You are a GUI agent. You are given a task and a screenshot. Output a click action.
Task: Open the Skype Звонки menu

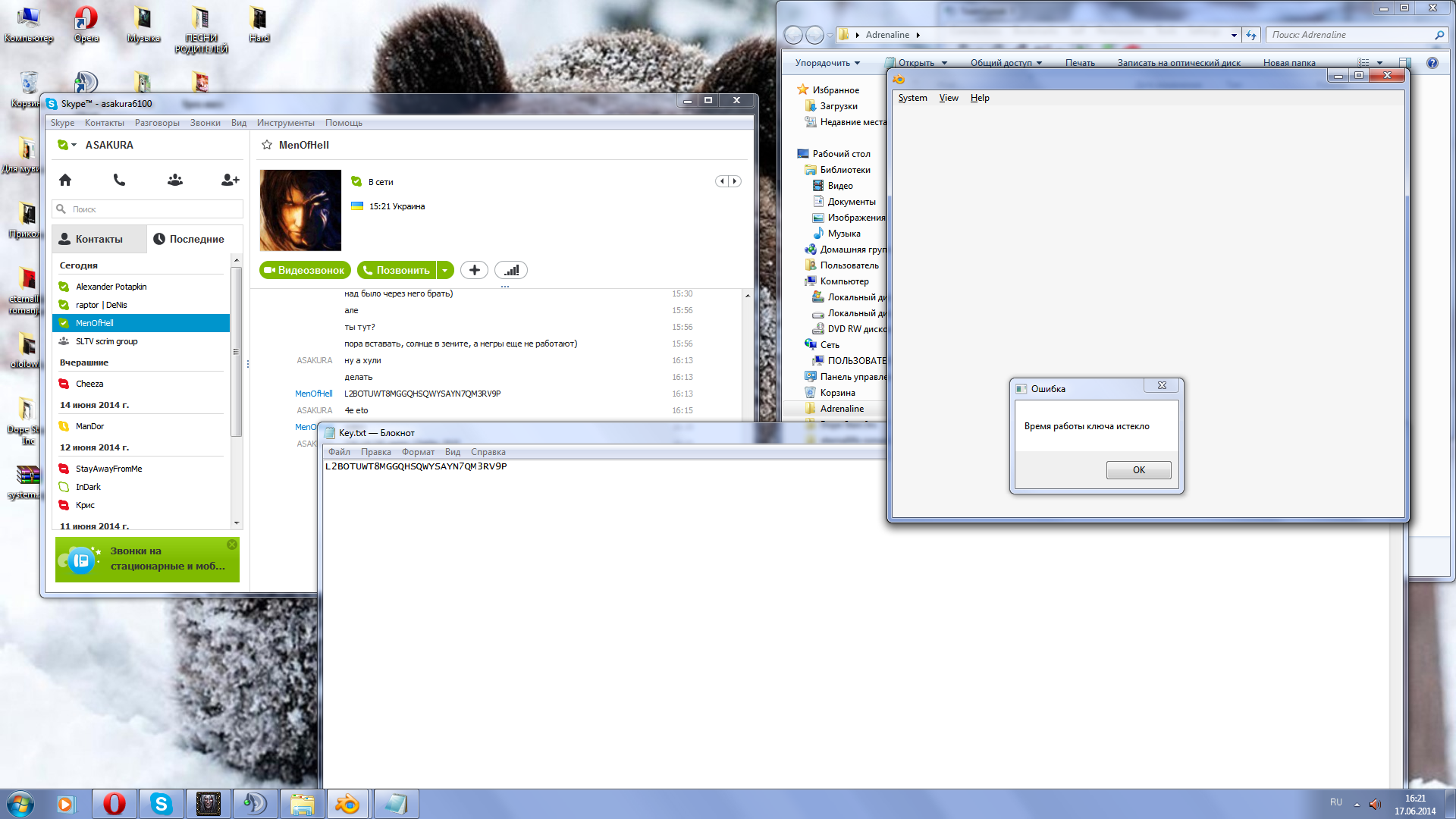[205, 123]
